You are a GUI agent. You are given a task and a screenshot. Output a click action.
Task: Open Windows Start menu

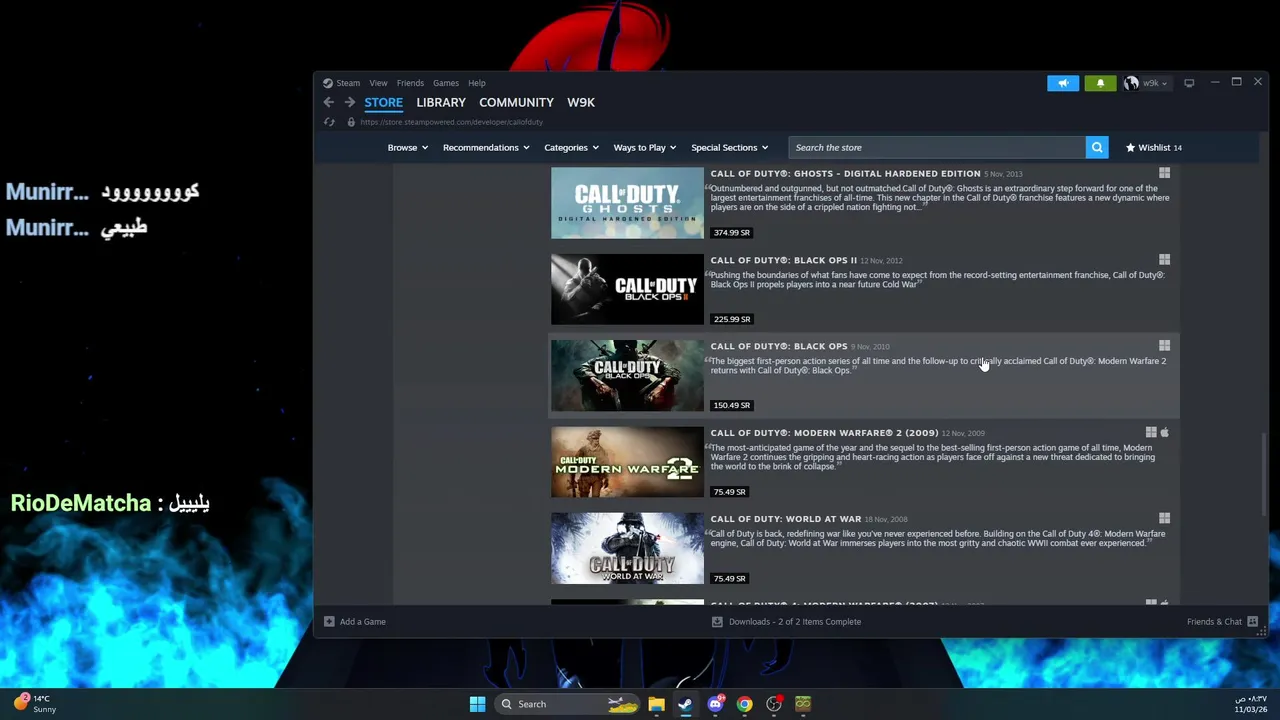click(x=477, y=704)
